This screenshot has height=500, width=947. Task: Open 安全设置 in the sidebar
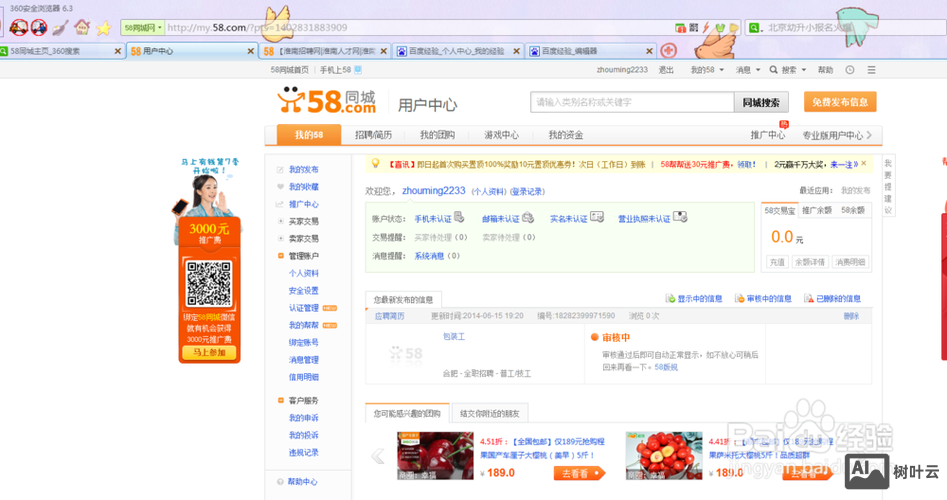pyautogui.click(x=303, y=291)
